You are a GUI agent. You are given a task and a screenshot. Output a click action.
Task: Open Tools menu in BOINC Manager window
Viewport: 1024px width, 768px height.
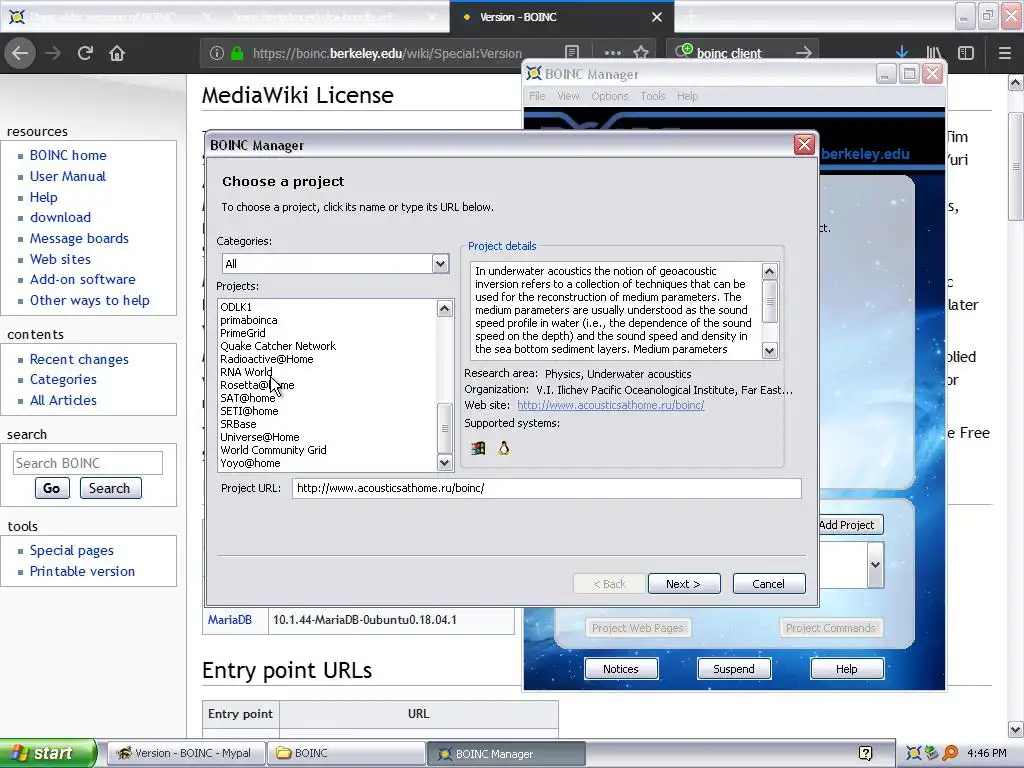click(652, 96)
